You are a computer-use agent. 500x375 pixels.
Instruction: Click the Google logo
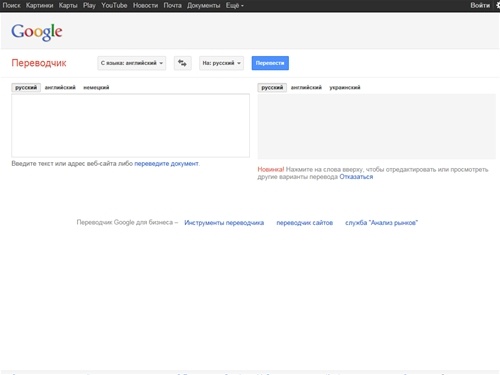point(37,32)
